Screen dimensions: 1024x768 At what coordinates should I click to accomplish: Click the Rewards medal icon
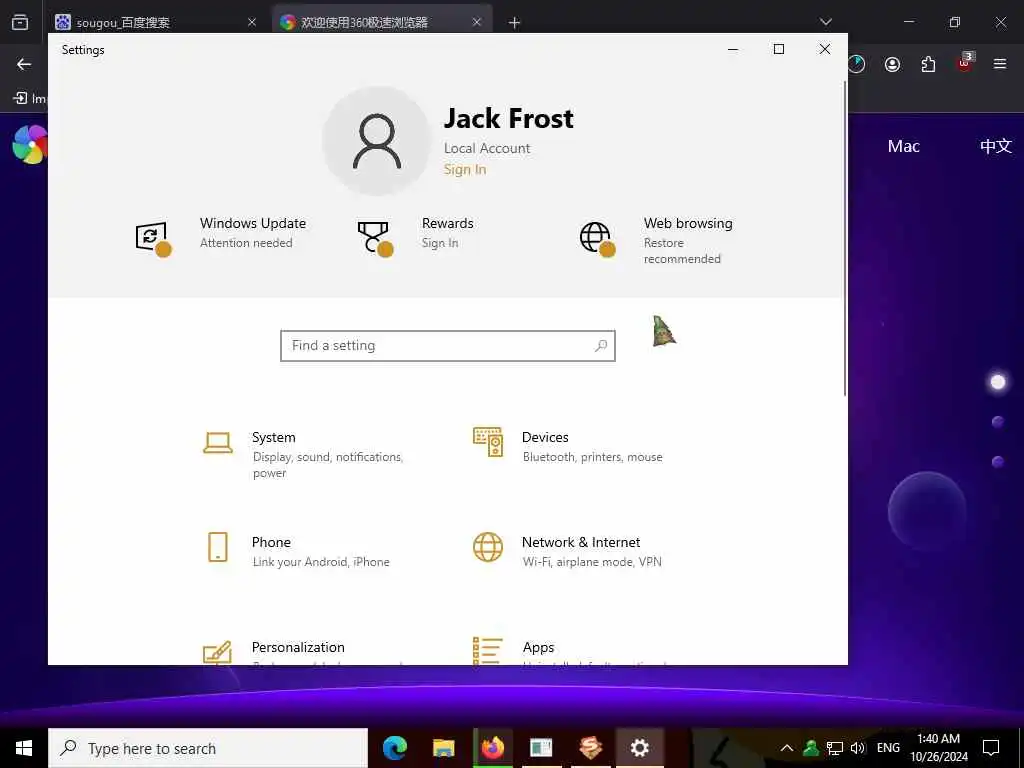[x=376, y=239]
